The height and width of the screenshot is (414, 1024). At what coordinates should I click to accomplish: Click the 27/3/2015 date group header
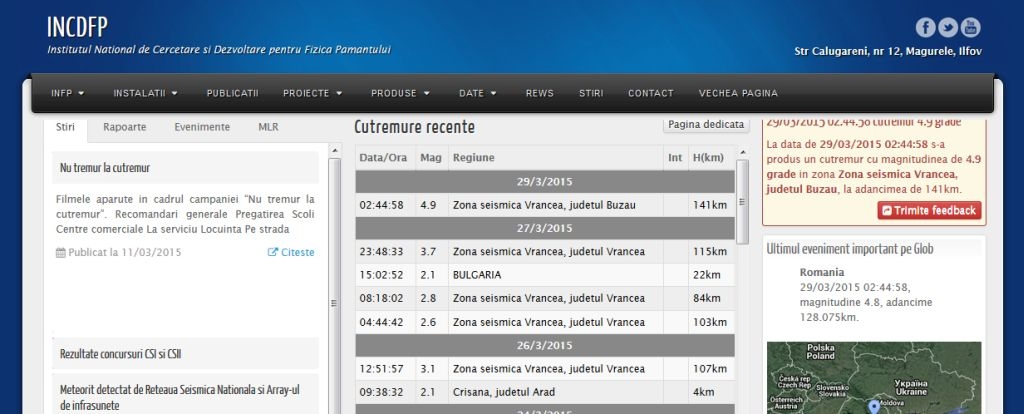(x=545, y=229)
